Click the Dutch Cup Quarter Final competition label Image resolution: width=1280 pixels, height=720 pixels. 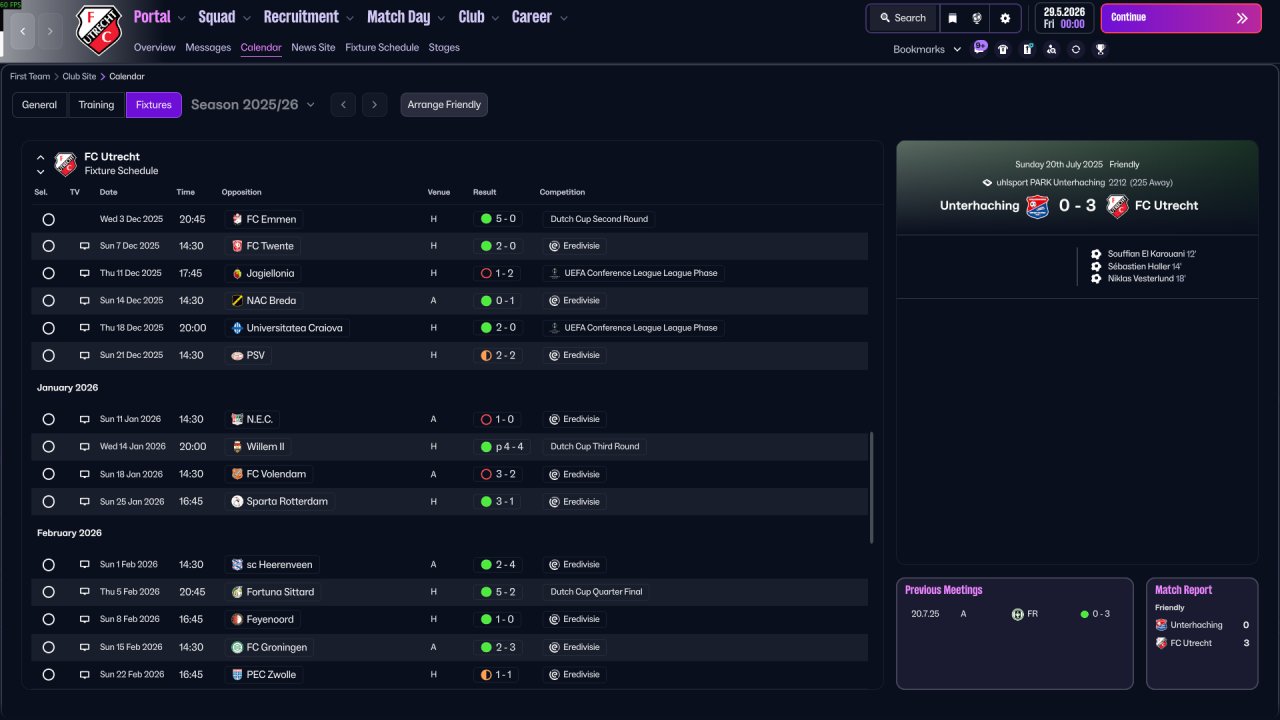click(x=596, y=592)
